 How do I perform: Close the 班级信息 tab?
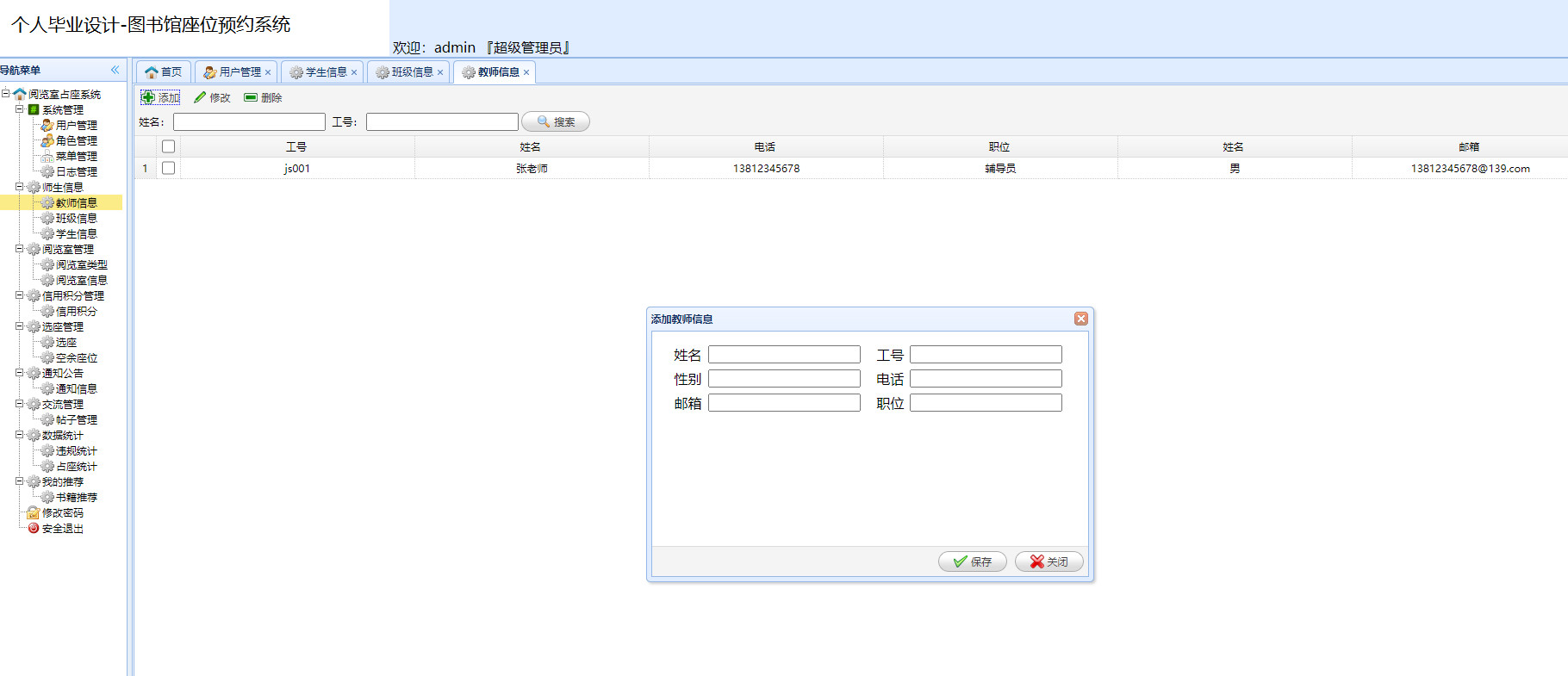click(440, 72)
